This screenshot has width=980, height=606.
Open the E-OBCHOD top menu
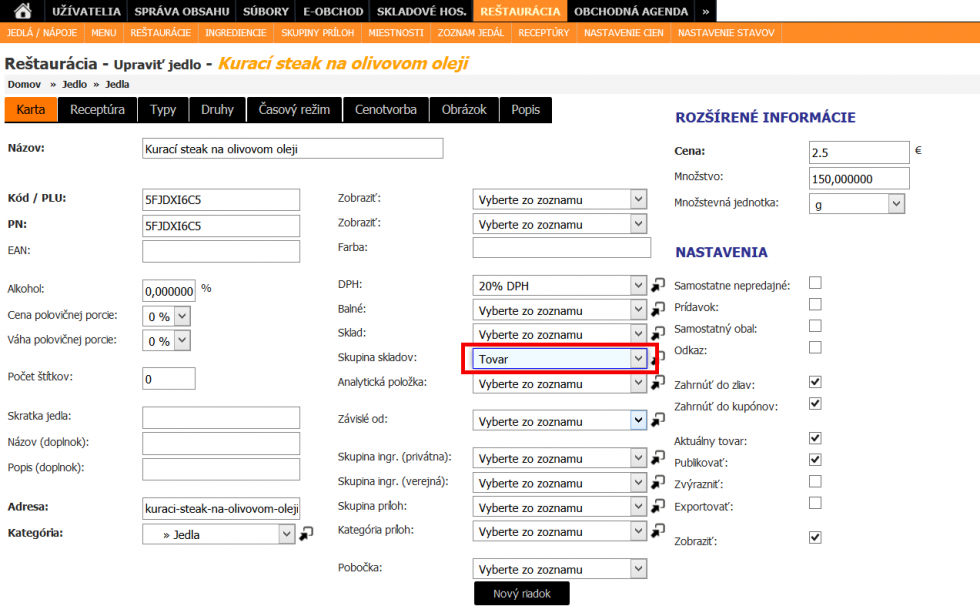click(x=333, y=11)
